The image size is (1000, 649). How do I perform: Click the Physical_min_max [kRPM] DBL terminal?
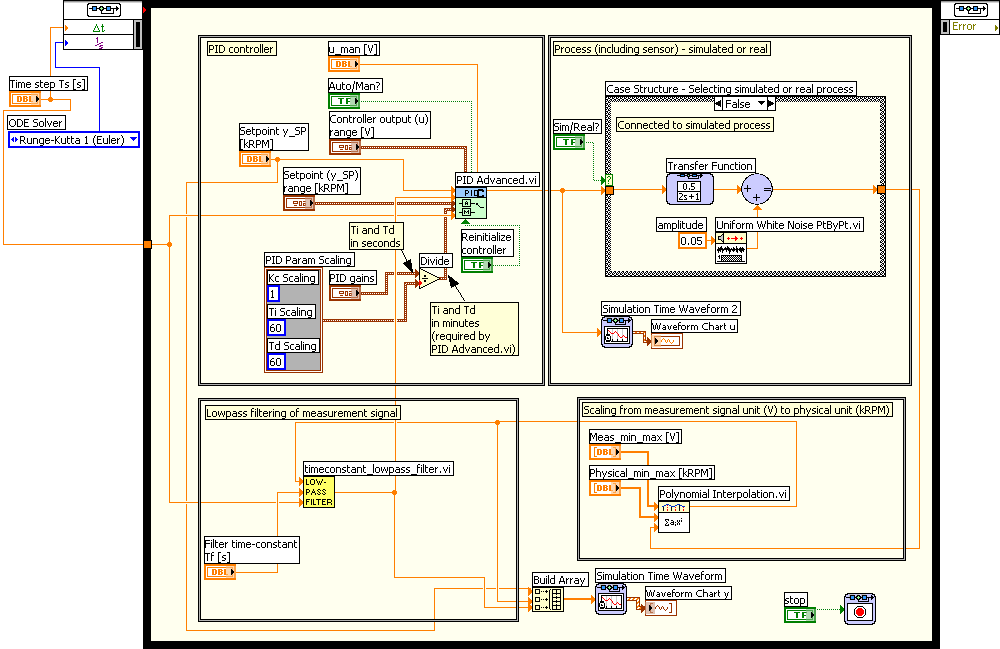coord(605,488)
